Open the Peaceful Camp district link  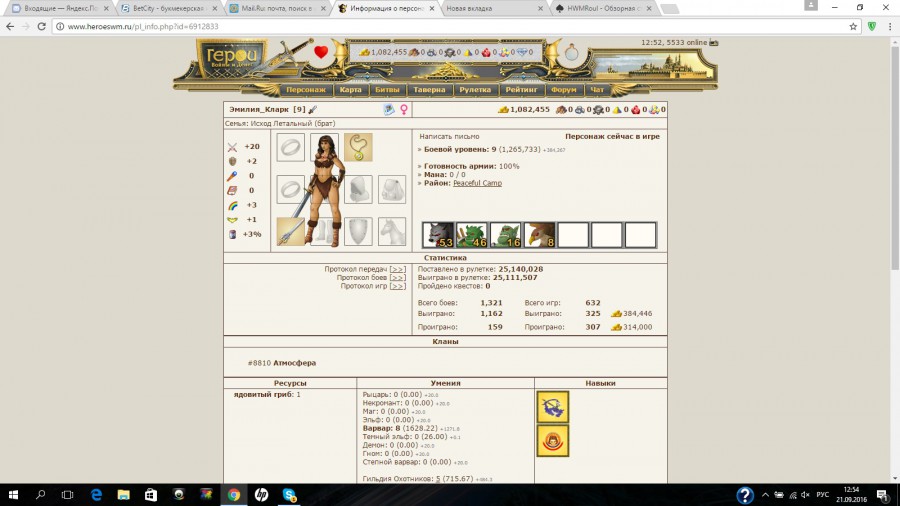tap(477, 183)
